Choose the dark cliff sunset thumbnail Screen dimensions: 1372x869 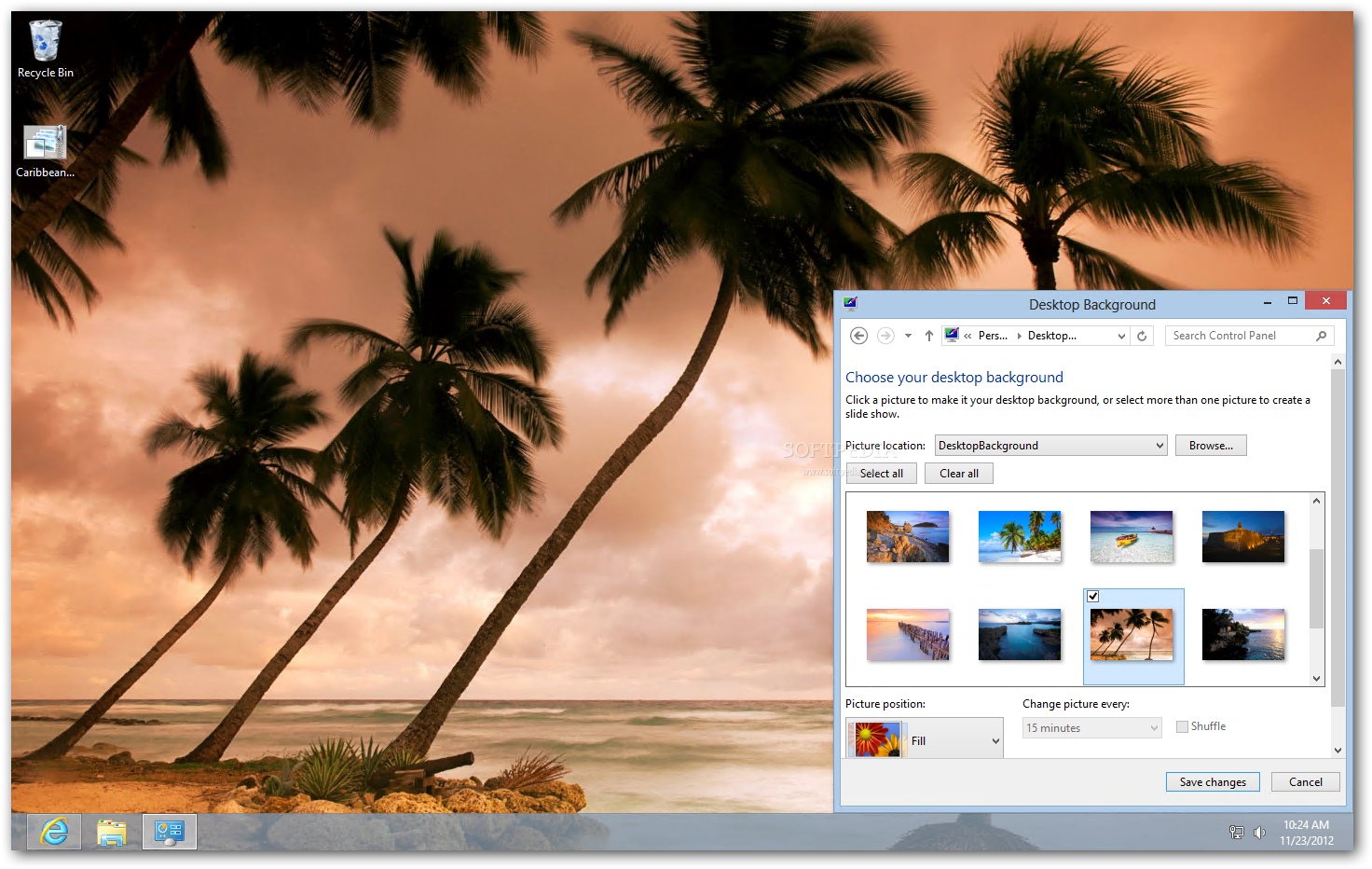(1243, 635)
